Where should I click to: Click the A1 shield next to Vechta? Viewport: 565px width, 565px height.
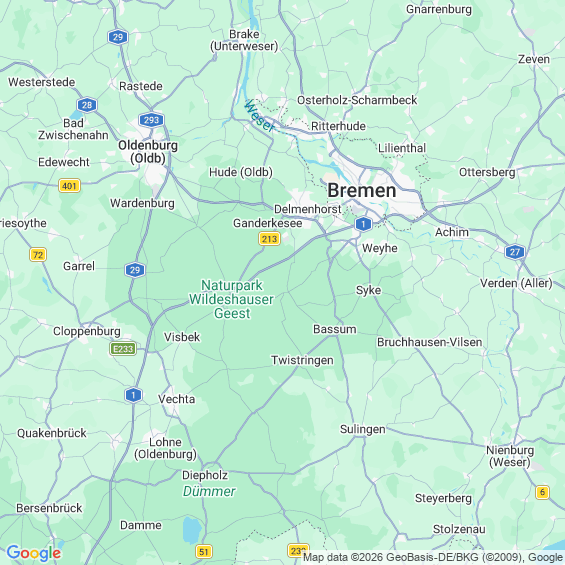point(133,395)
